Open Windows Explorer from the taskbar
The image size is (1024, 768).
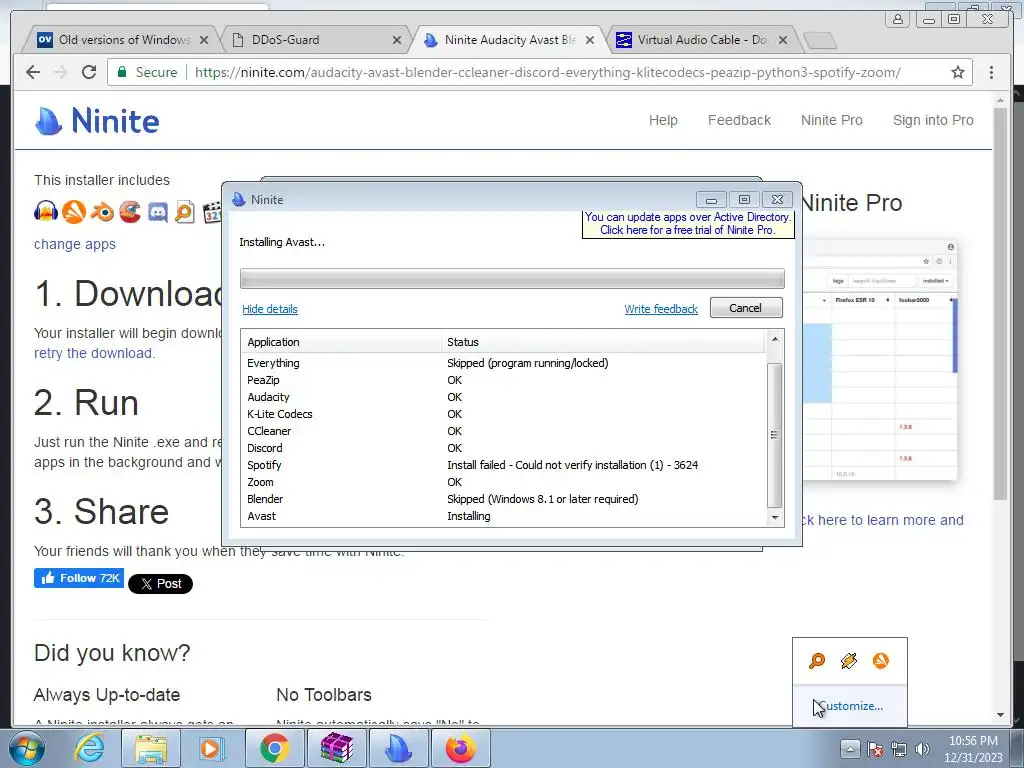click(x=151, y=749)
